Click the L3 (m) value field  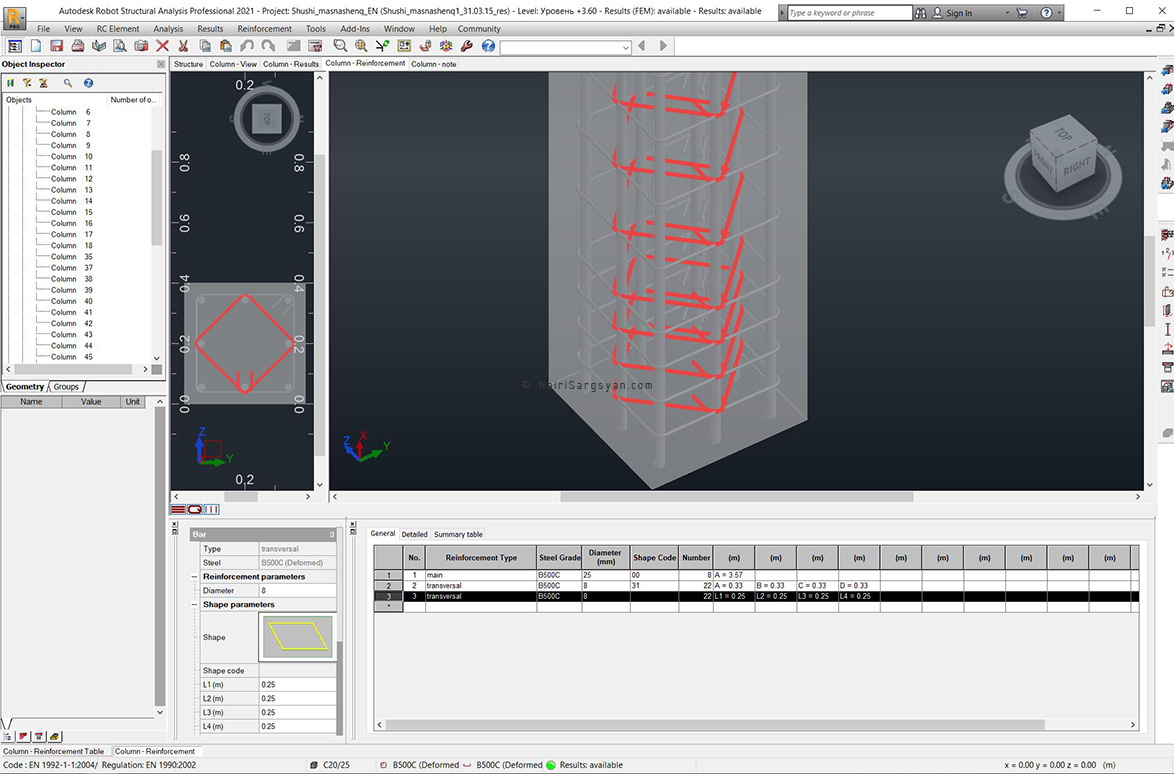297,713
